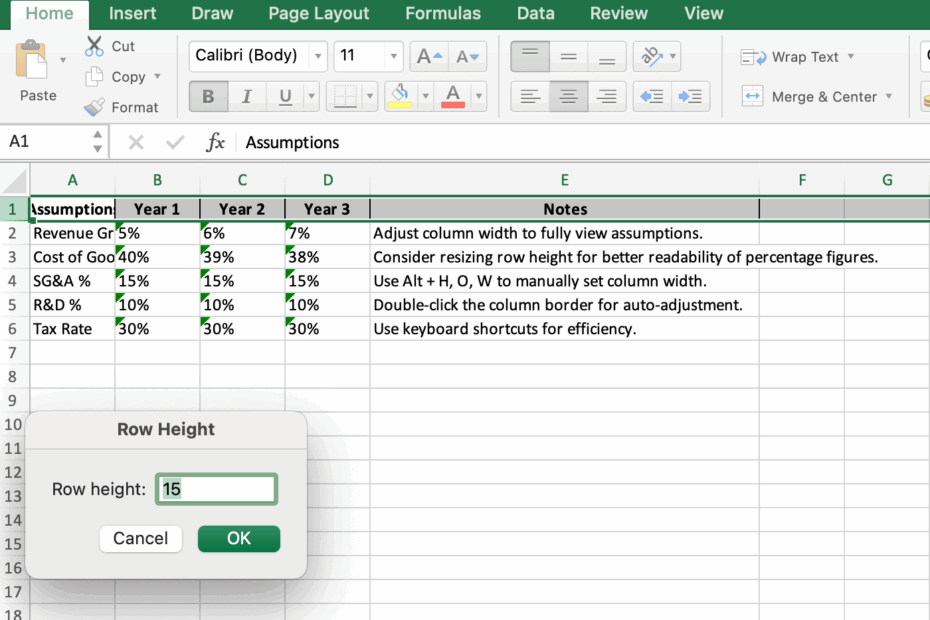The image size is (930, 620).
Task: Click Cancel in Row Height dialog
Action: [x=141, y=539]
